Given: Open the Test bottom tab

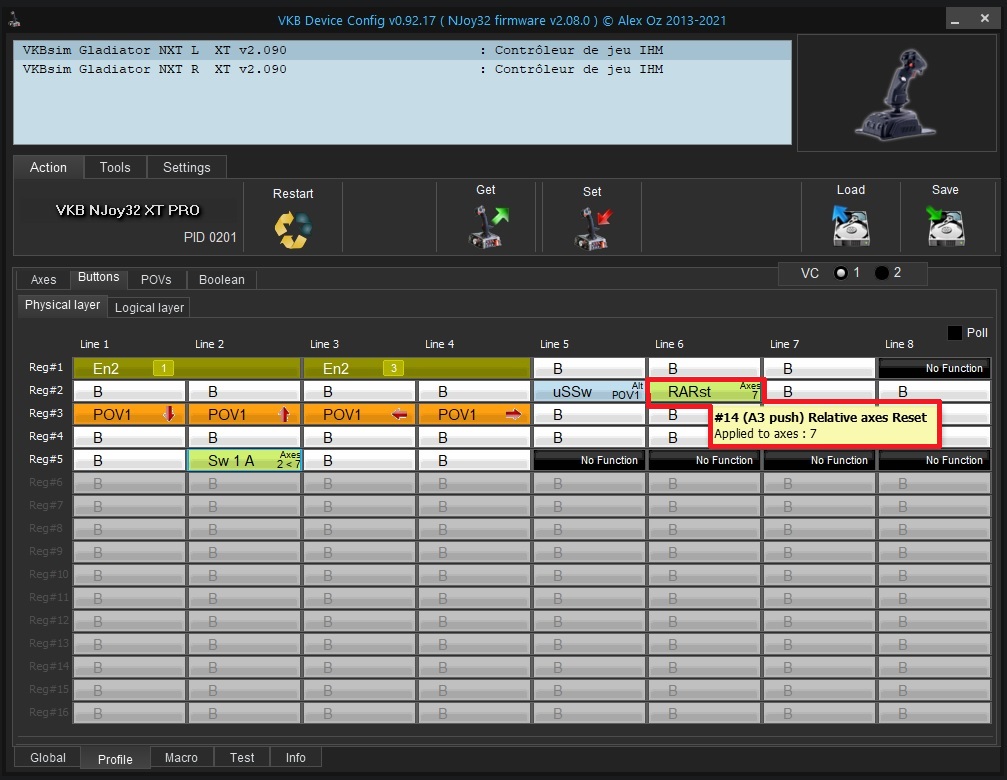Looking at the screenshot, I should point(242,758).
